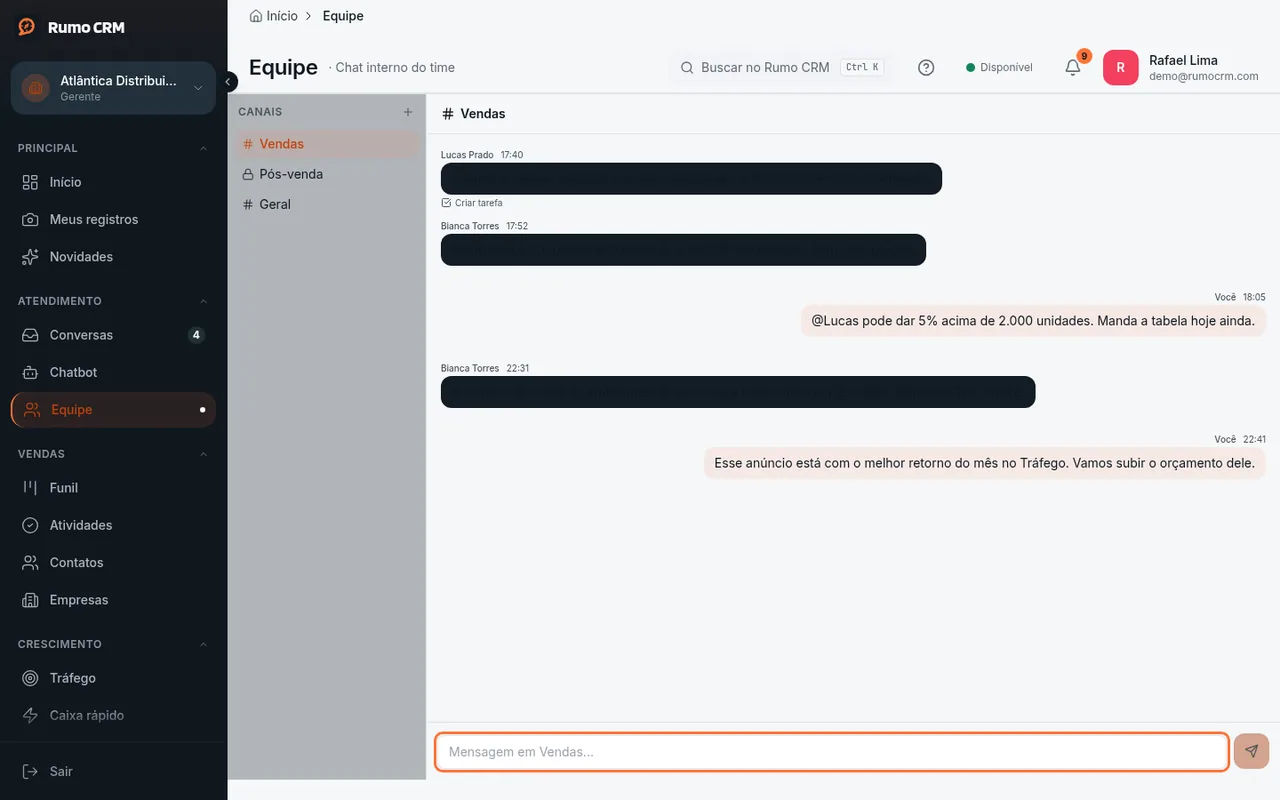
Task: Send the message with paper plane button
Action: click(x=1251, y=751)
